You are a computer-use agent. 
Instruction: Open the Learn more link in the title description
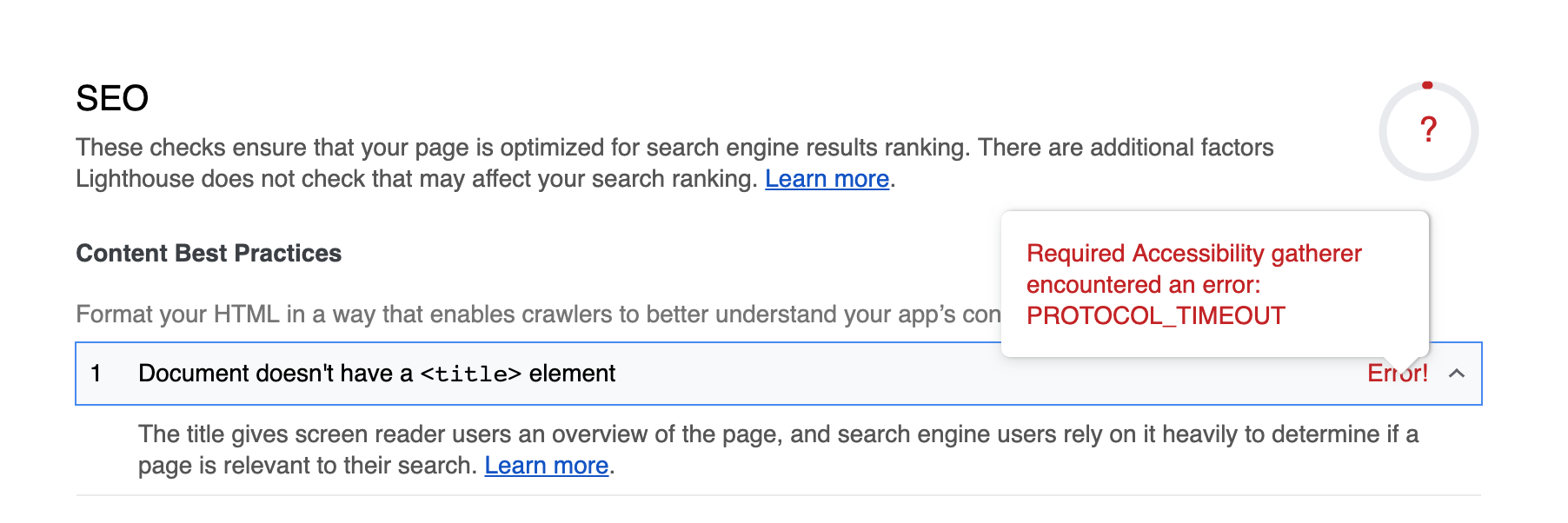[547, 466]
